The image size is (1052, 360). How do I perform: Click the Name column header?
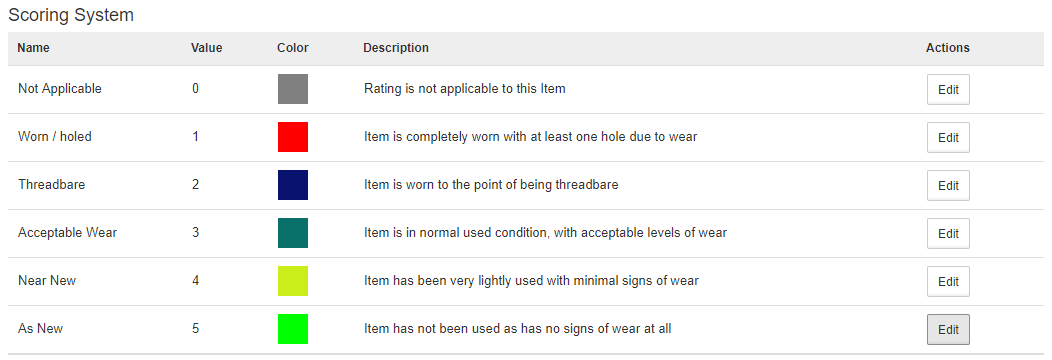[34, 48]
